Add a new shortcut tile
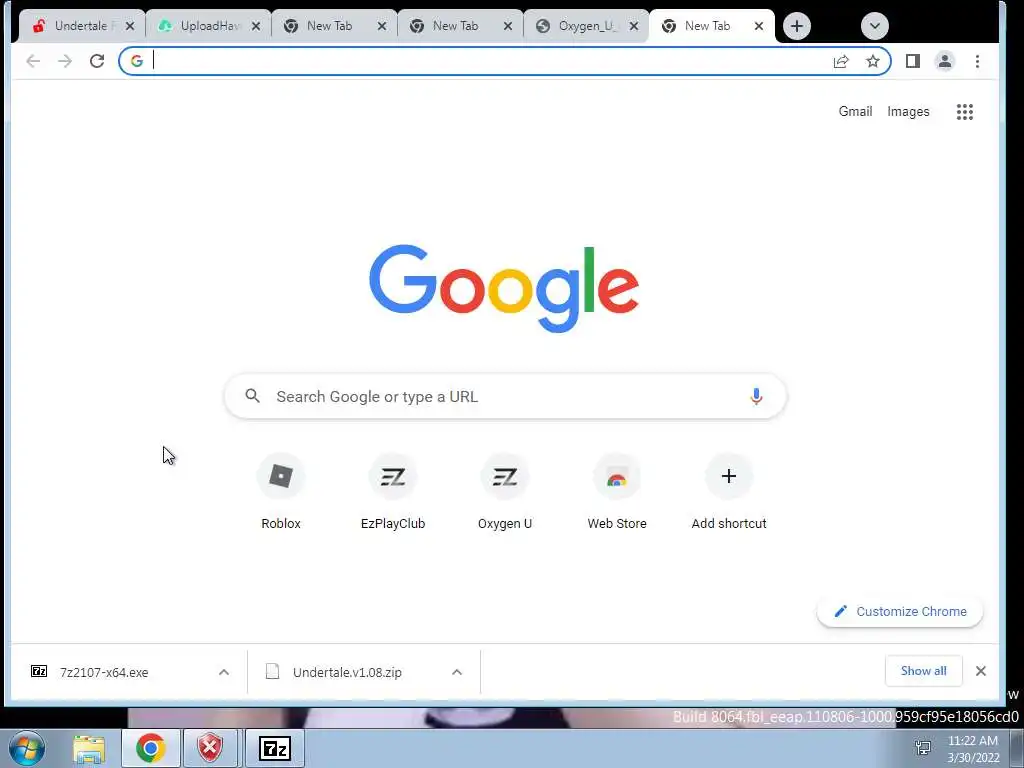The width and height of the screenshot is (1024, 768). [729, 492]
